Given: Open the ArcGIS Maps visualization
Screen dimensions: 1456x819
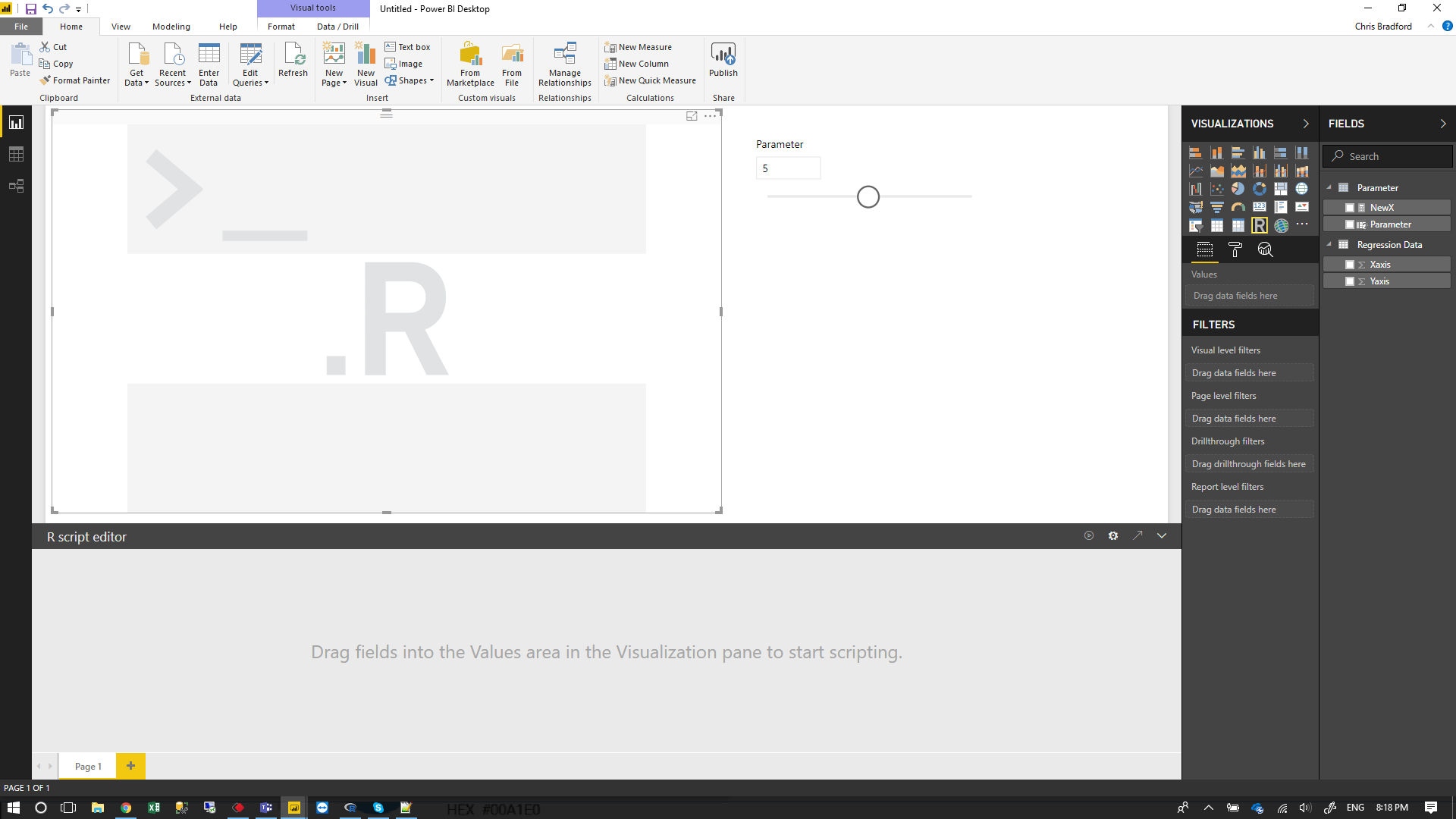Looking at the screenshot, I should tap(1281, 225).
